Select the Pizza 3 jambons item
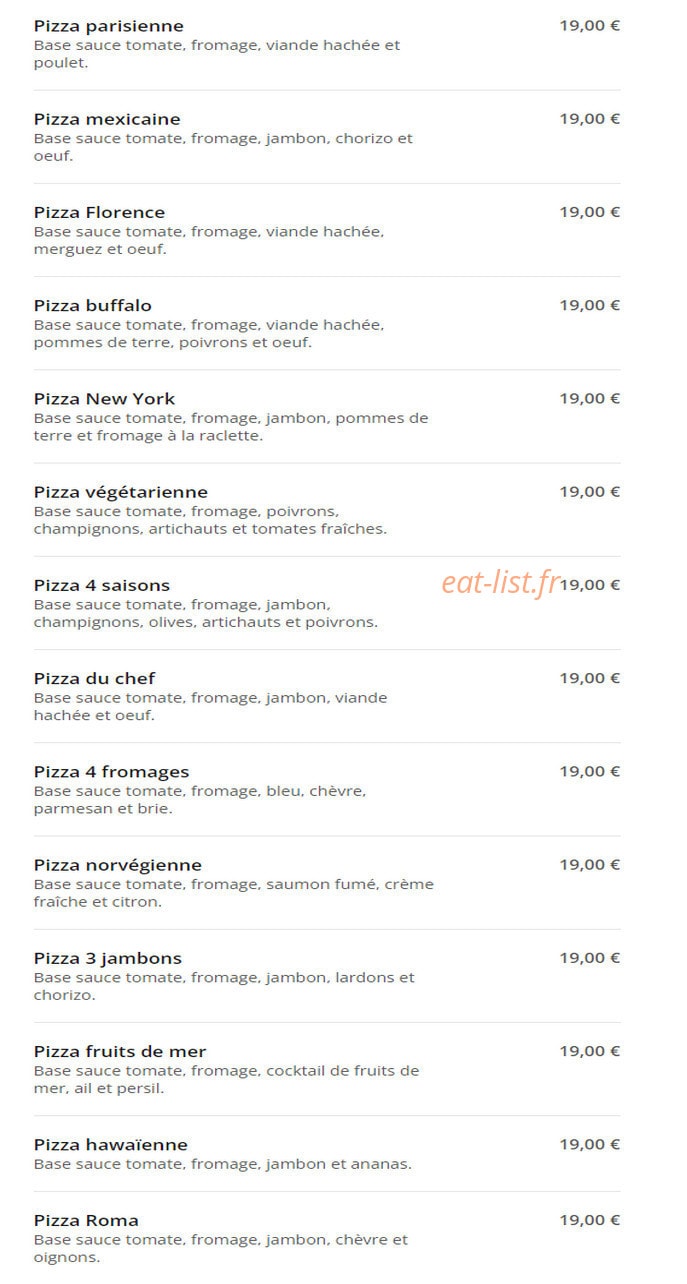 [x=108, y=958]
